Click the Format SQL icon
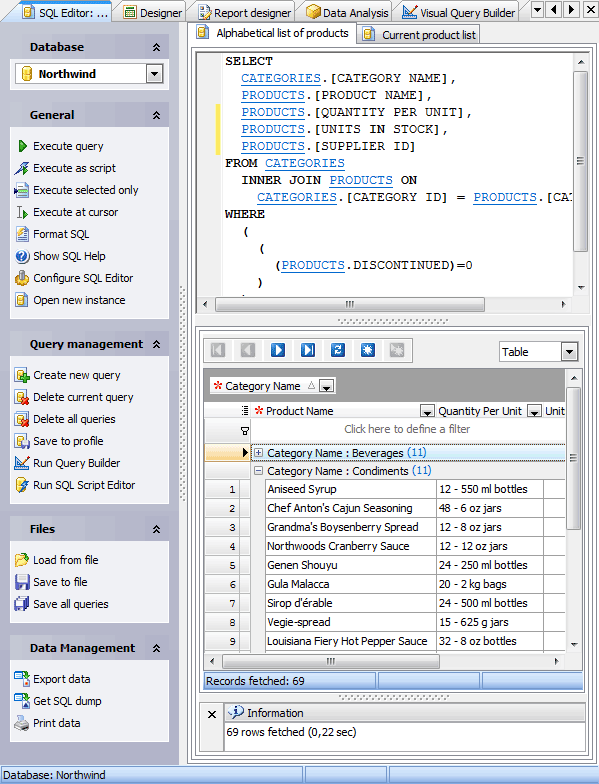599x784 pixels. 22,234
